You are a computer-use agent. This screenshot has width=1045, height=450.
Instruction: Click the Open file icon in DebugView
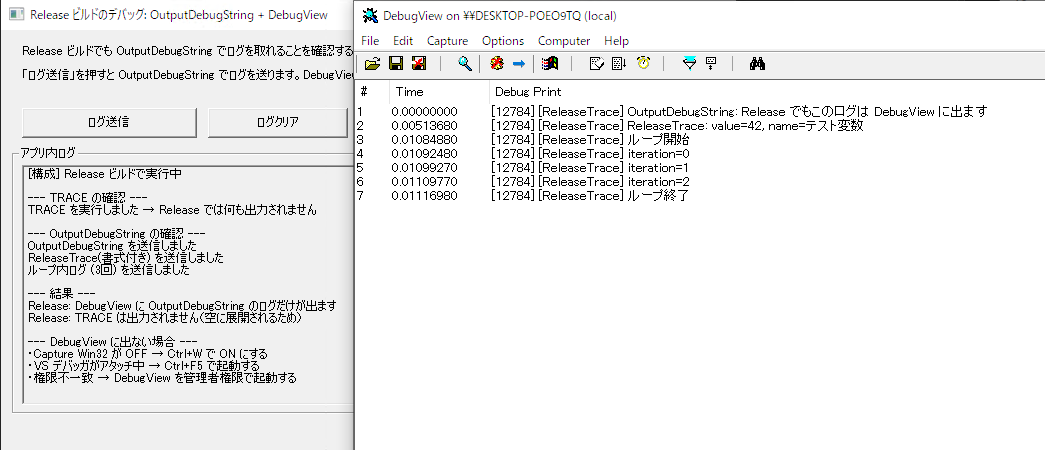373,64
